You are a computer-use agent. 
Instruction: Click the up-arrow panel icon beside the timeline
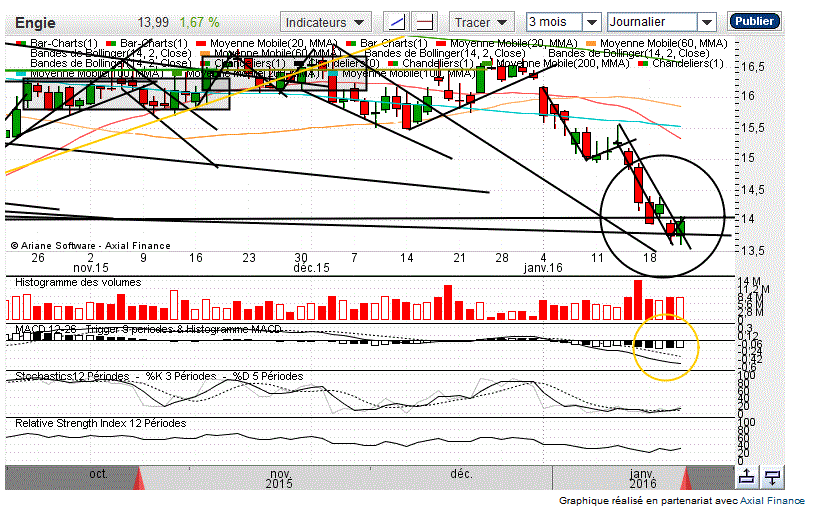[747, 477]
